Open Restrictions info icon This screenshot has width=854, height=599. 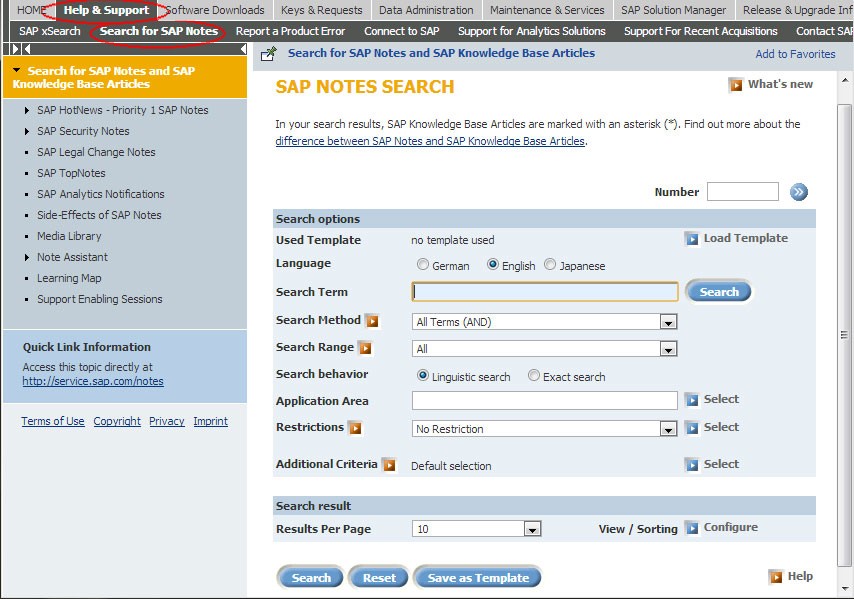(356, 428)
